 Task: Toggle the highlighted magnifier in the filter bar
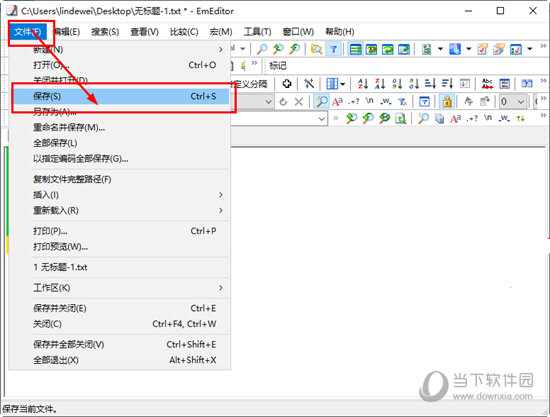coord(321,102)
